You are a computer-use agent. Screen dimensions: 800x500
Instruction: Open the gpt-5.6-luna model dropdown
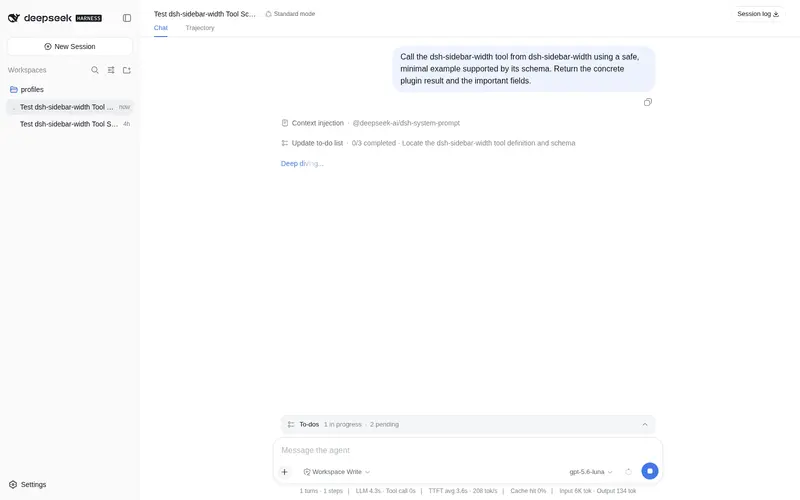[x=591, y=472]
